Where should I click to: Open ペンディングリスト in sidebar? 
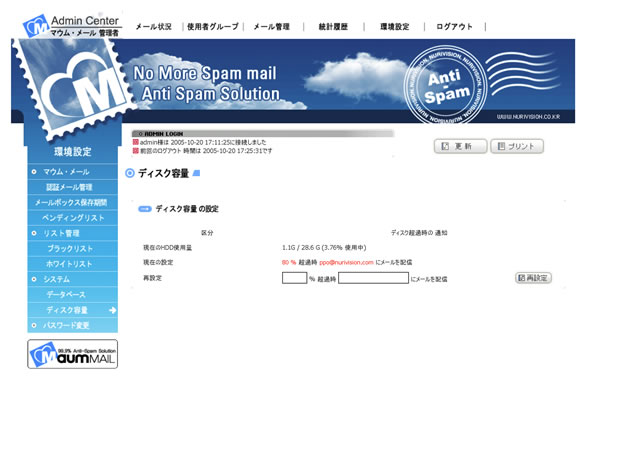72,218
